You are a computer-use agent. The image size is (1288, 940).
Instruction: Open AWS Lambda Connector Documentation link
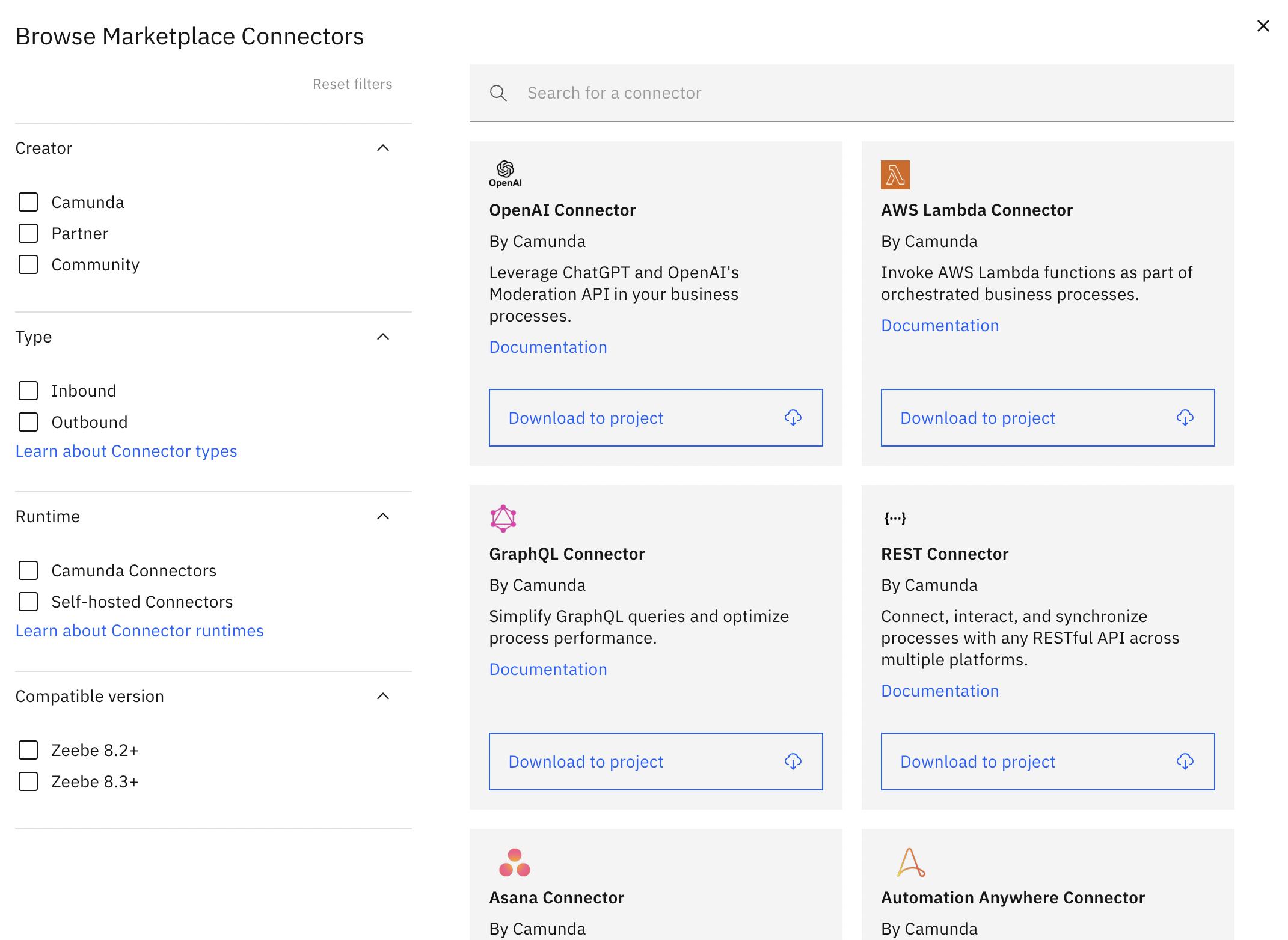coord(940,325)
